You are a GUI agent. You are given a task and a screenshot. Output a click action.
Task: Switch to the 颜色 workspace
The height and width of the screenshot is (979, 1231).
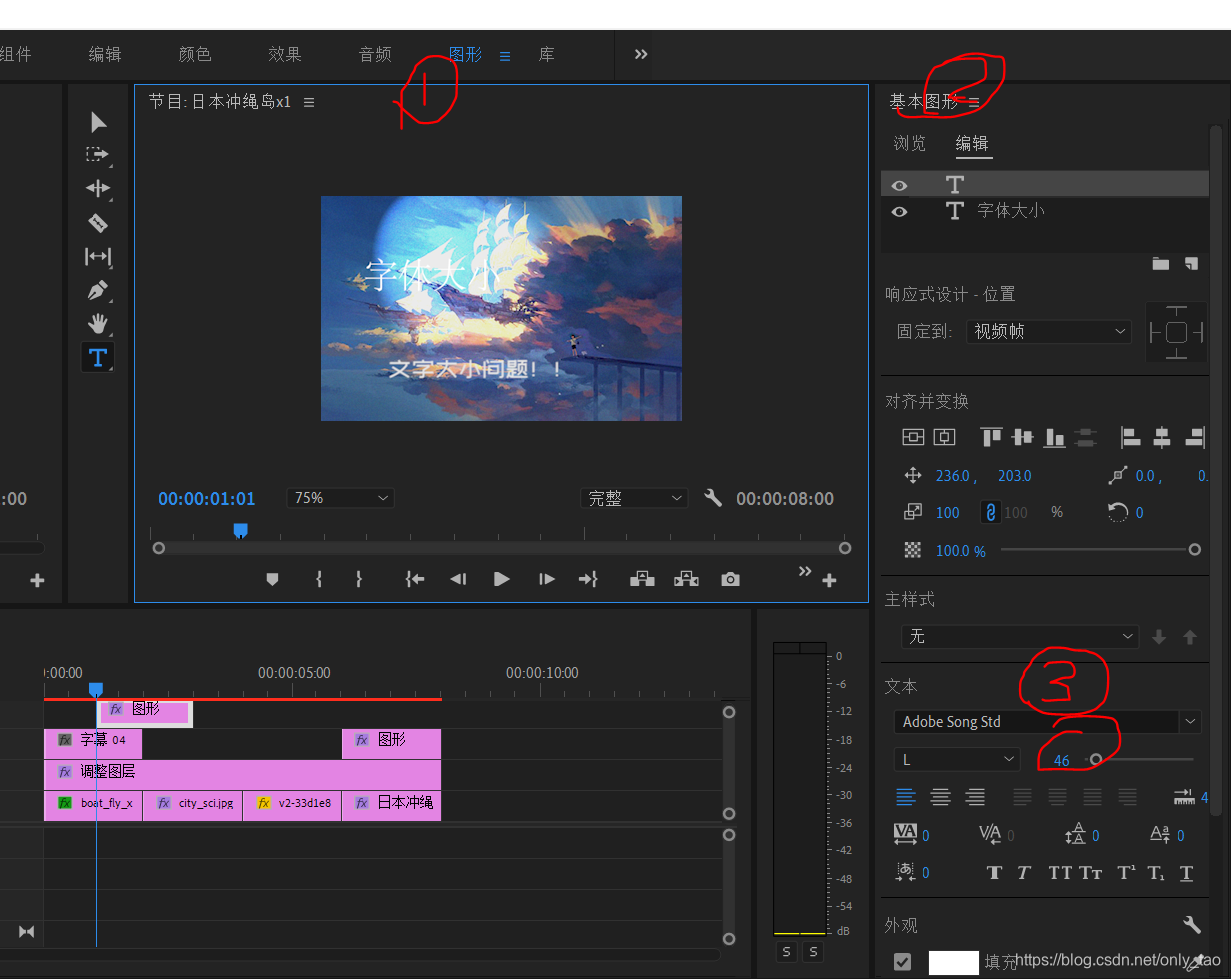tap(195, 55)
